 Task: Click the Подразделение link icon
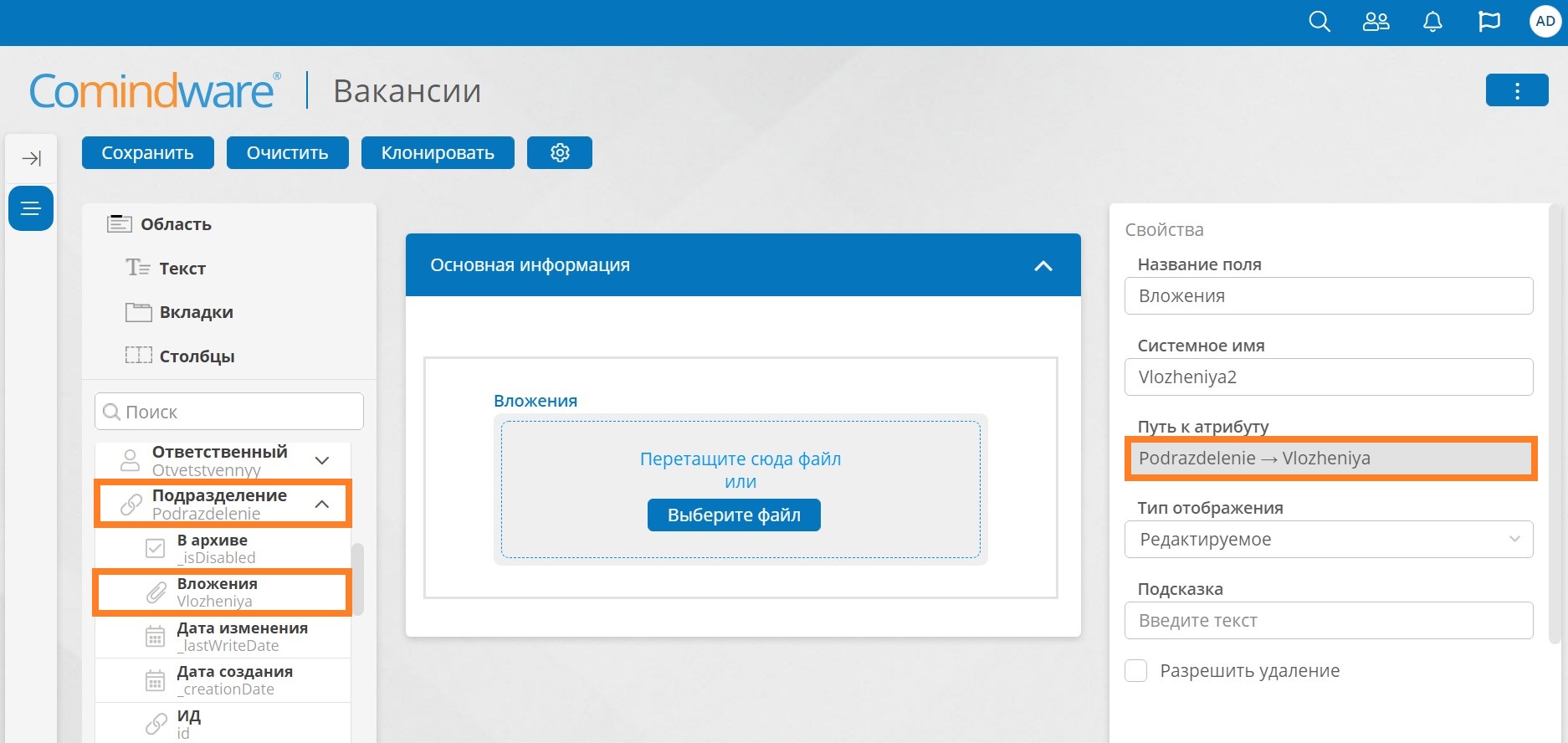point(131,504)
